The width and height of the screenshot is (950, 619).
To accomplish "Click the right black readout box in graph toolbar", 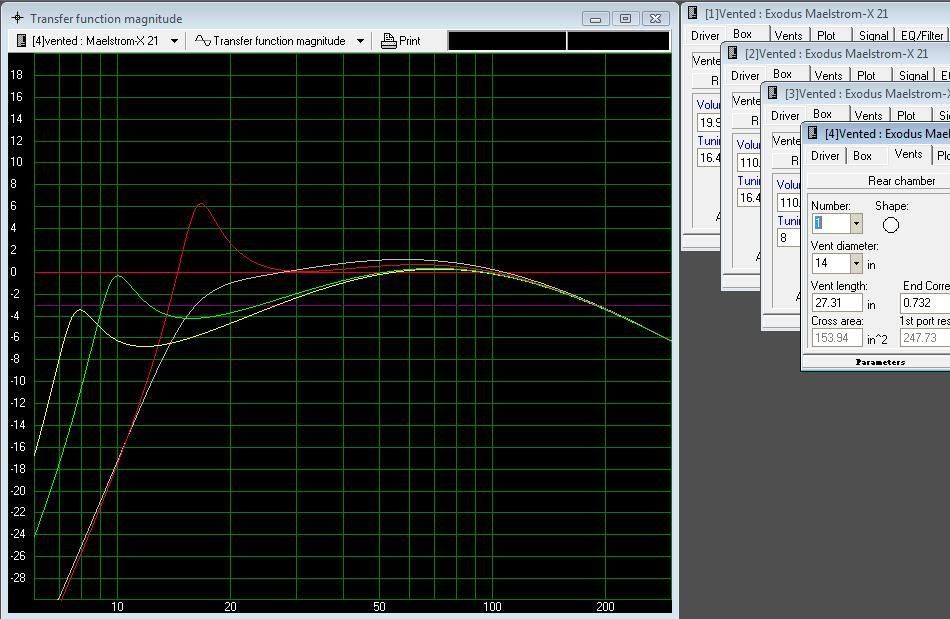I will (618, 41).
